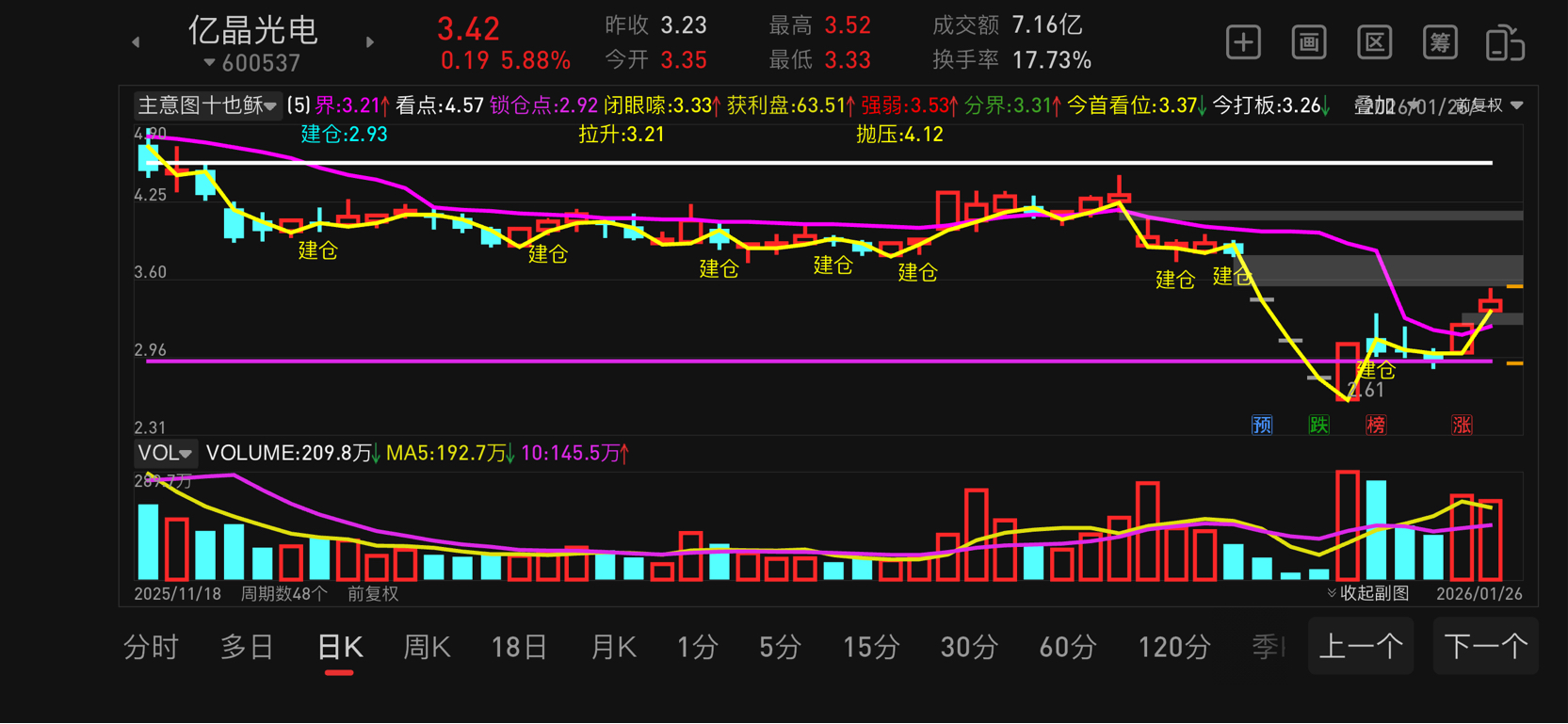Tap the 获利盘:63.51 indicator value
The height and width of the screenshot is (724, 1568).
point(791,105)
